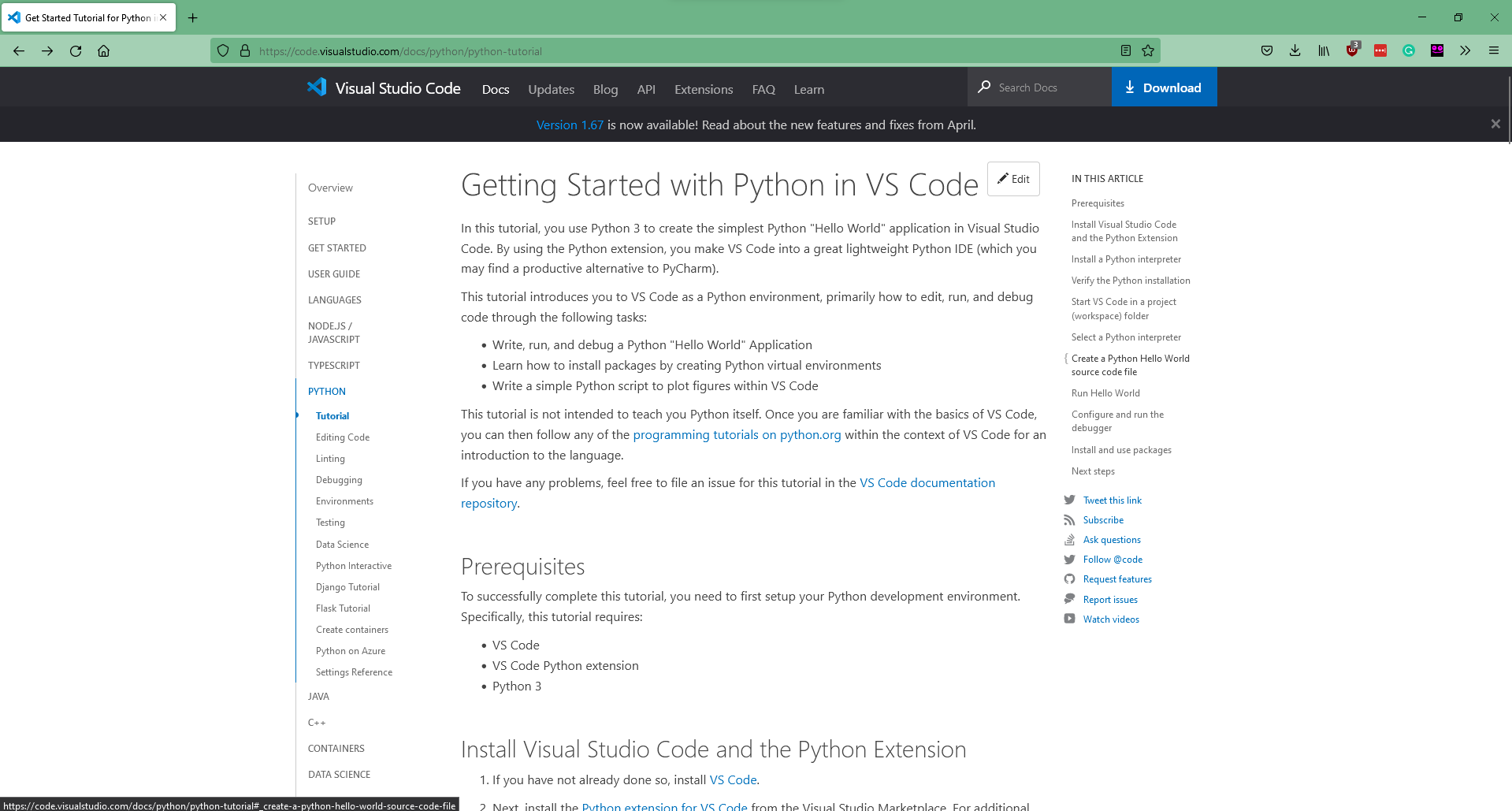Open the Overview sidebar link
The height and width of the screenshot is (811, 1512).
(x=330, y=188)
